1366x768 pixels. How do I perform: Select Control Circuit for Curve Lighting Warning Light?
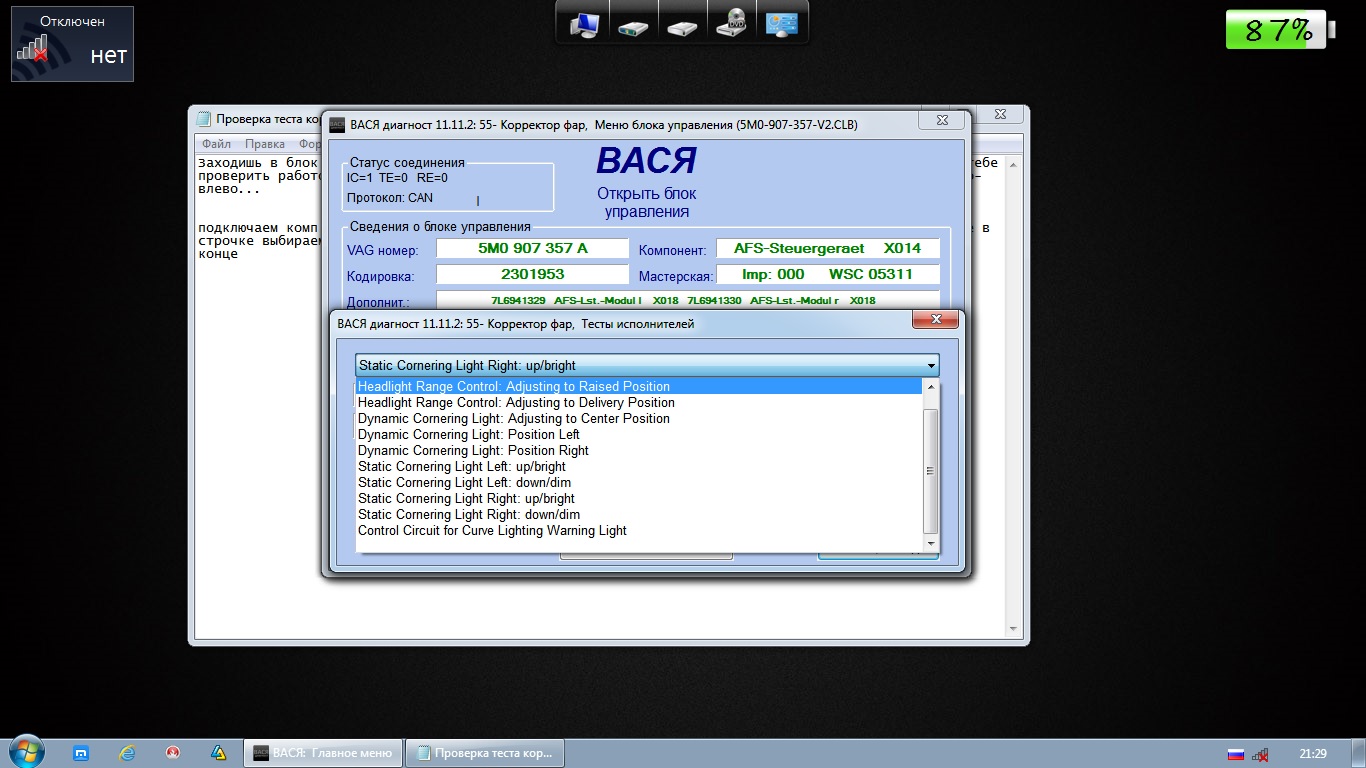pyautogui.click(x=492, y=531)
